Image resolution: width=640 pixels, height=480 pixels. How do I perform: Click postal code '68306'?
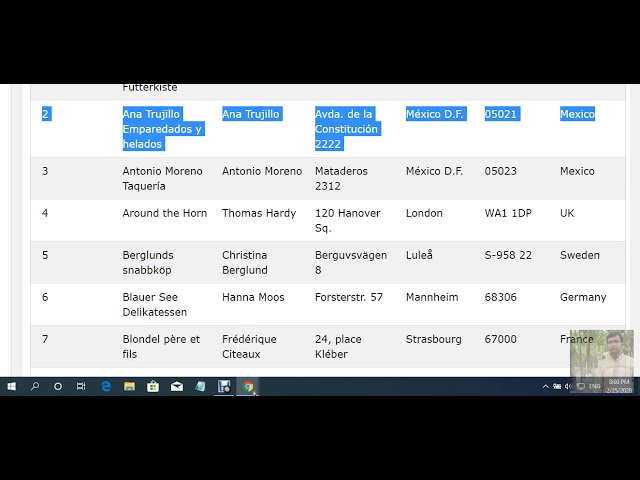tap(500, 297)
